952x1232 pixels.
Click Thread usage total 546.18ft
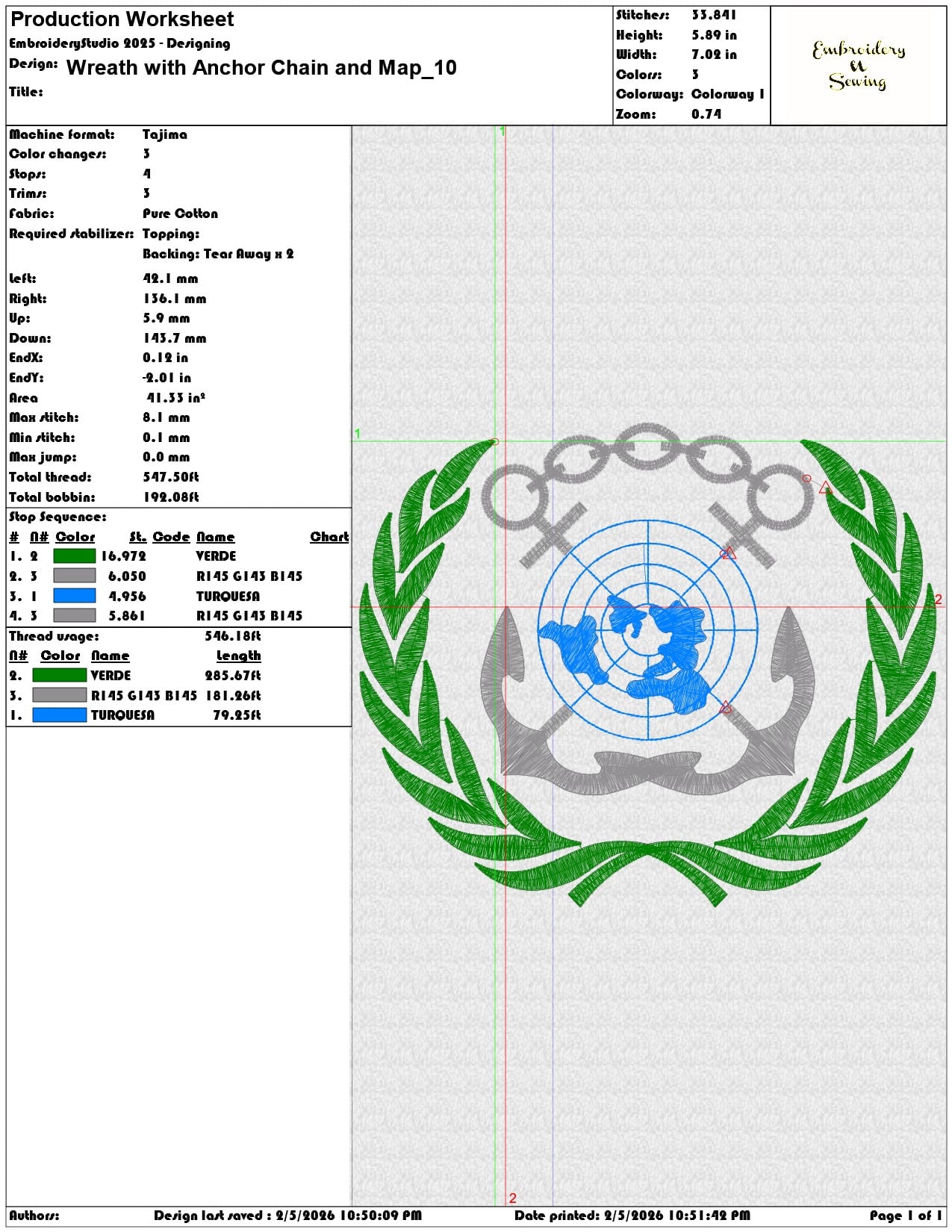(x=233, y=636)
